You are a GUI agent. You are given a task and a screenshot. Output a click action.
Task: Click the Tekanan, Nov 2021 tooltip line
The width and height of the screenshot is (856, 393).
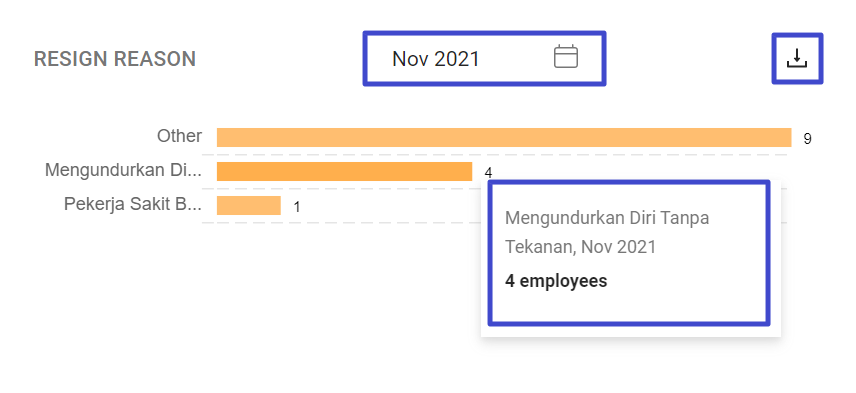pos(580,247)
